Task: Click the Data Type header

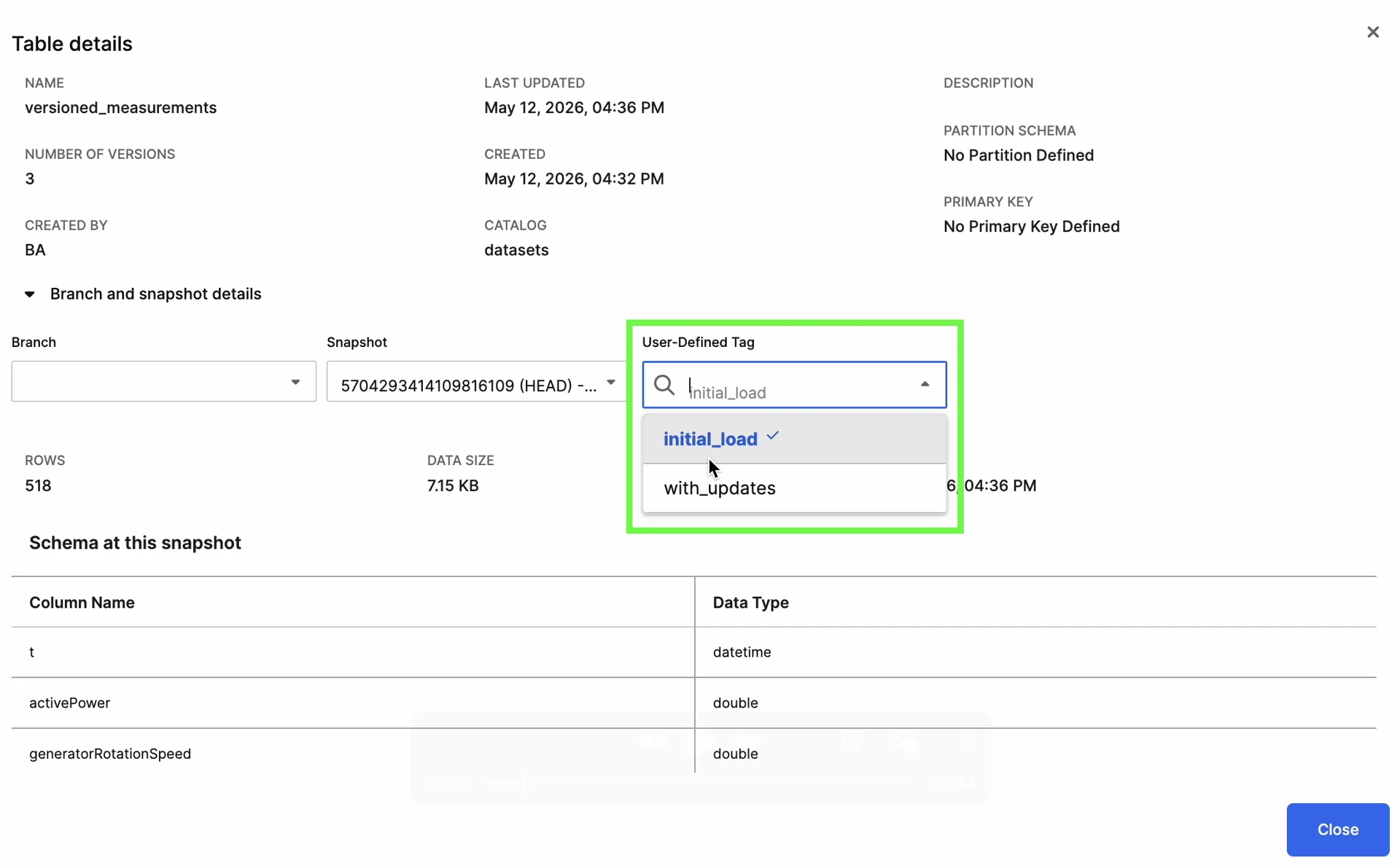Action: [751, 603]
